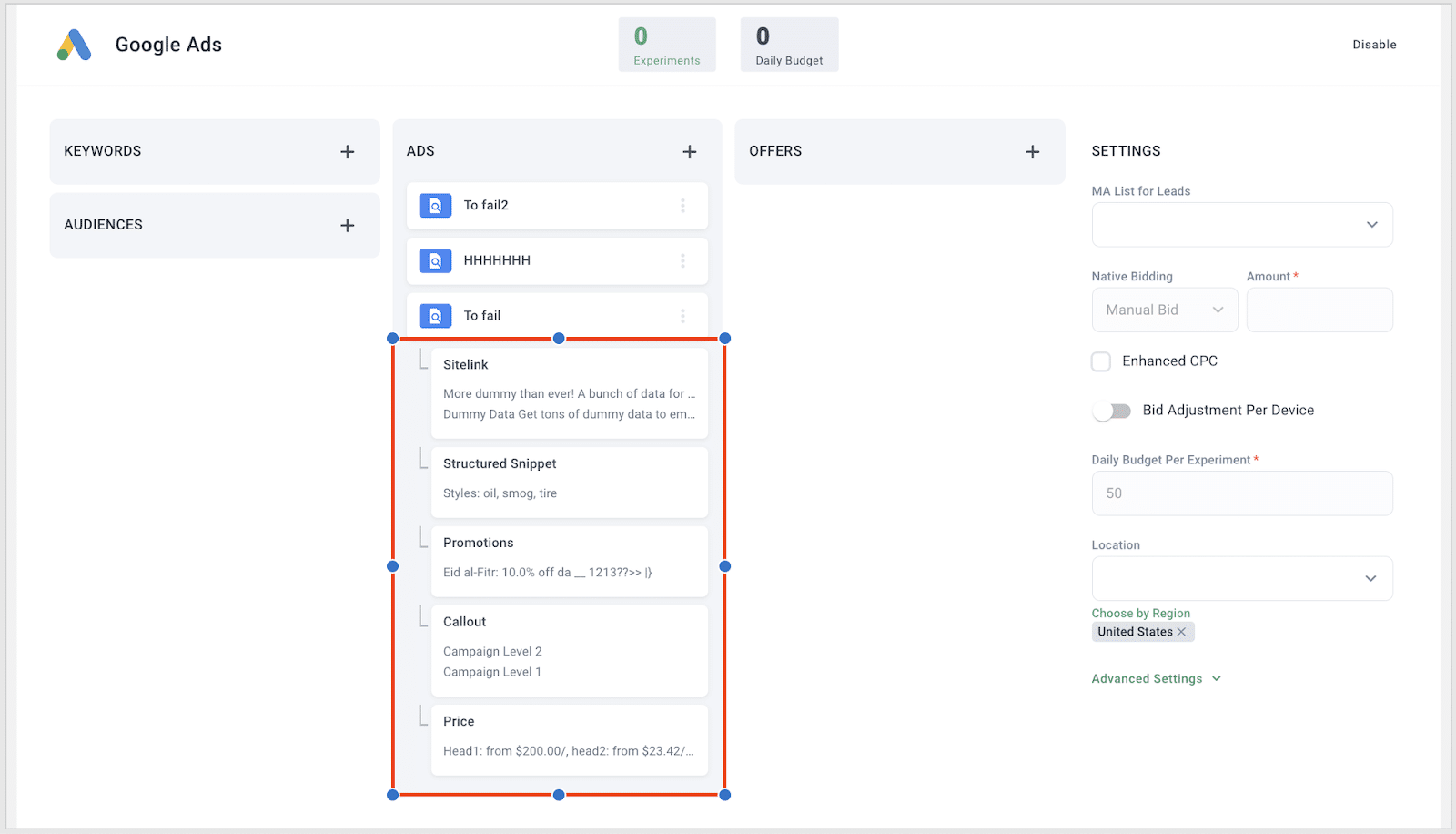Toggle Bid Adjustment Per Device switch
1456x834 pixels.
(x=1112, y=411)
